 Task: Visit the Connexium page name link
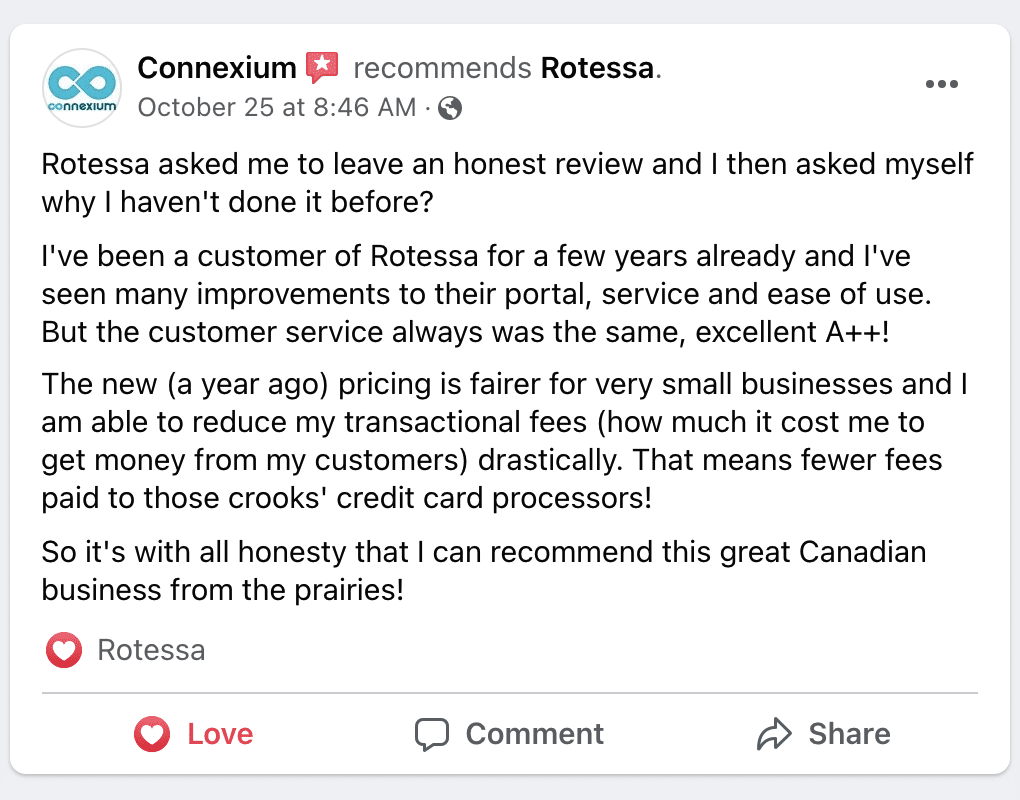217,68
